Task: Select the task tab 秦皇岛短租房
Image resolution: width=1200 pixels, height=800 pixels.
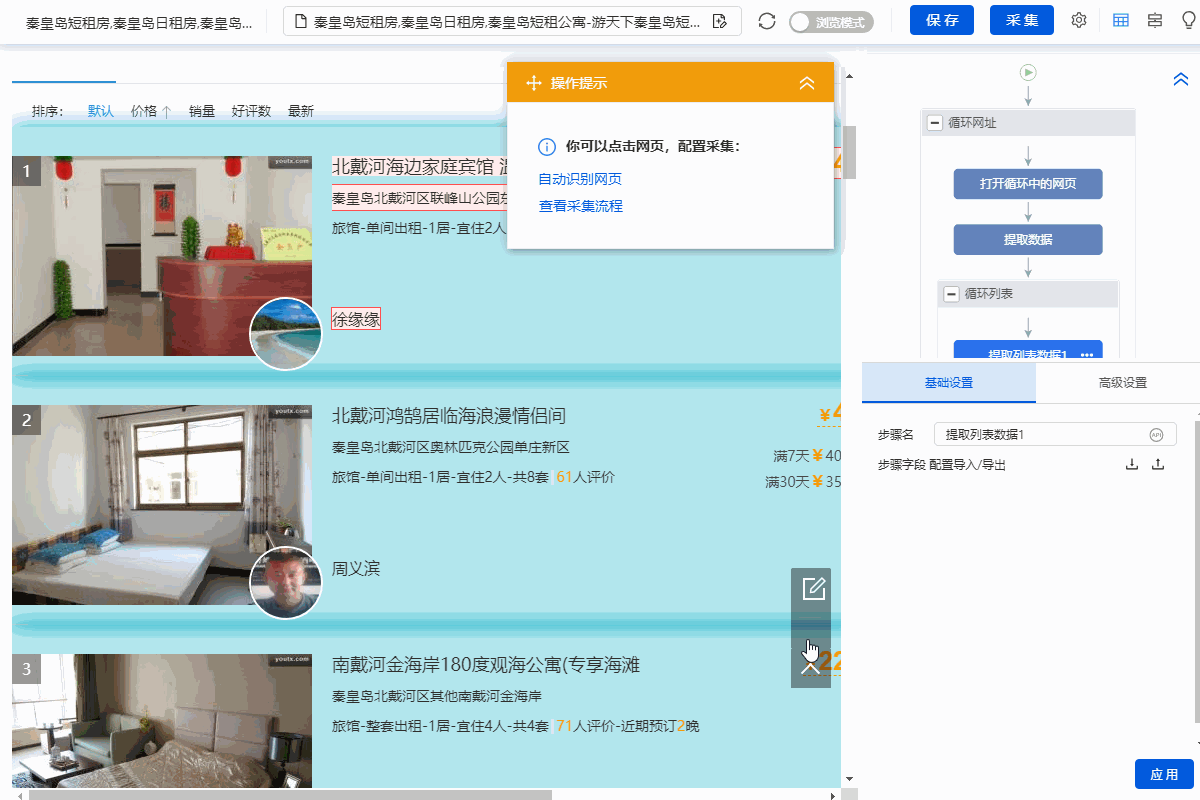Action: tap(139, 22)
